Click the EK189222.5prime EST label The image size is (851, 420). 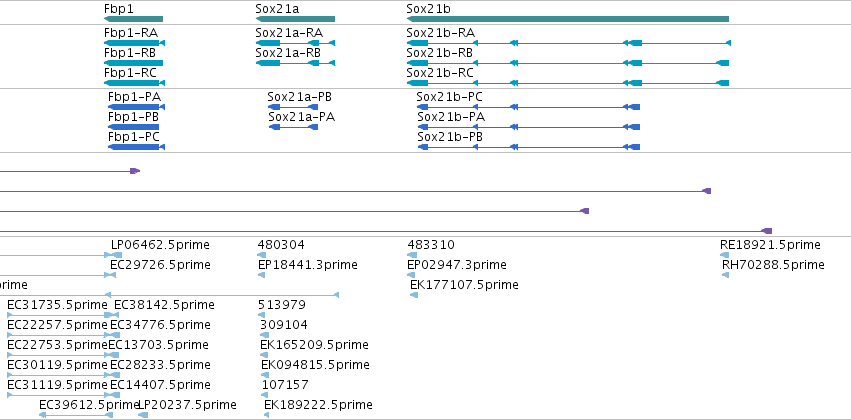click(319, 405)
